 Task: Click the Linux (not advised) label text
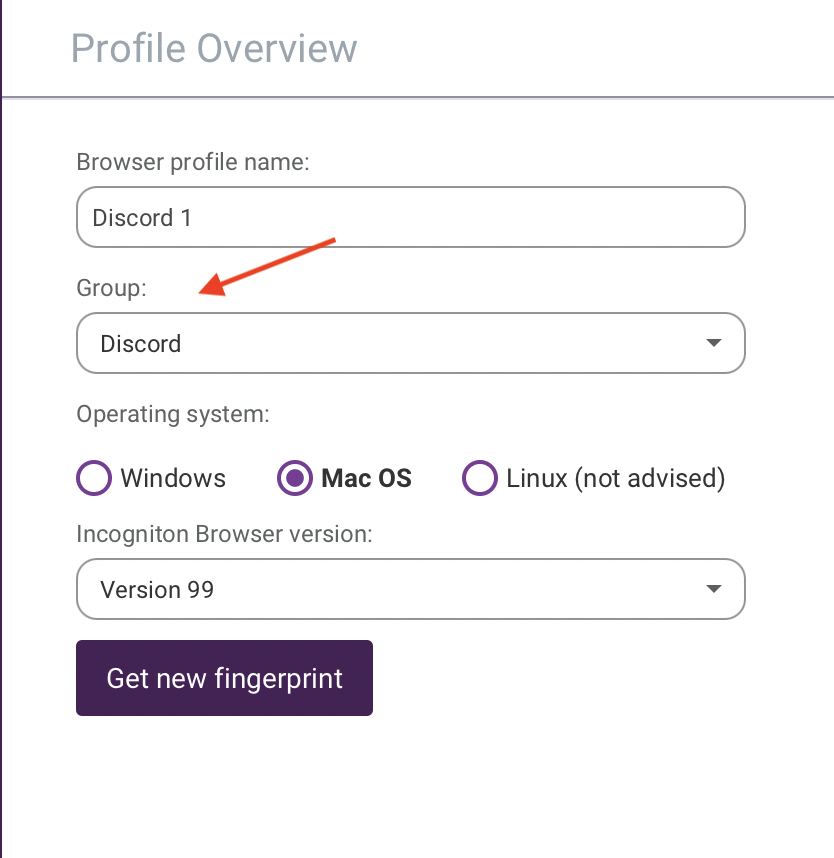pos(616,478)
